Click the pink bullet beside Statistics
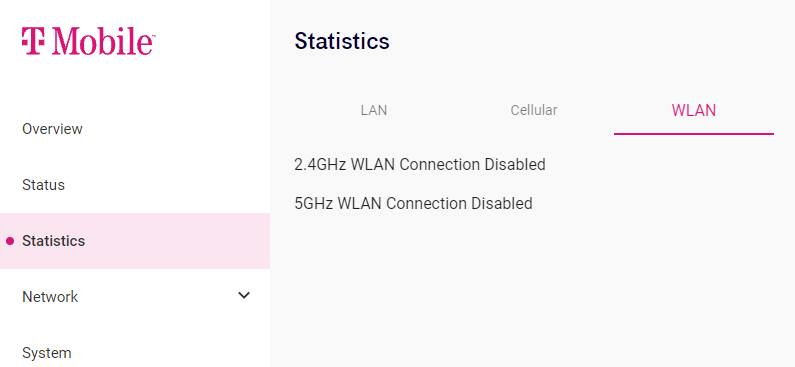Image resolution: width=795 pixels, height=367 pixels. click(10, 241)
